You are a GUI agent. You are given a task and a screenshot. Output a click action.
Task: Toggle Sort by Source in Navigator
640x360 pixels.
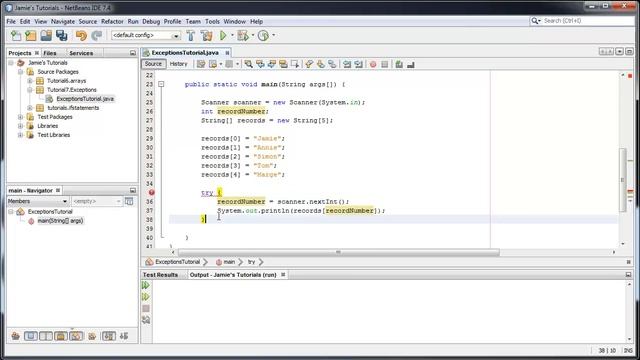(x=124, y=336)
